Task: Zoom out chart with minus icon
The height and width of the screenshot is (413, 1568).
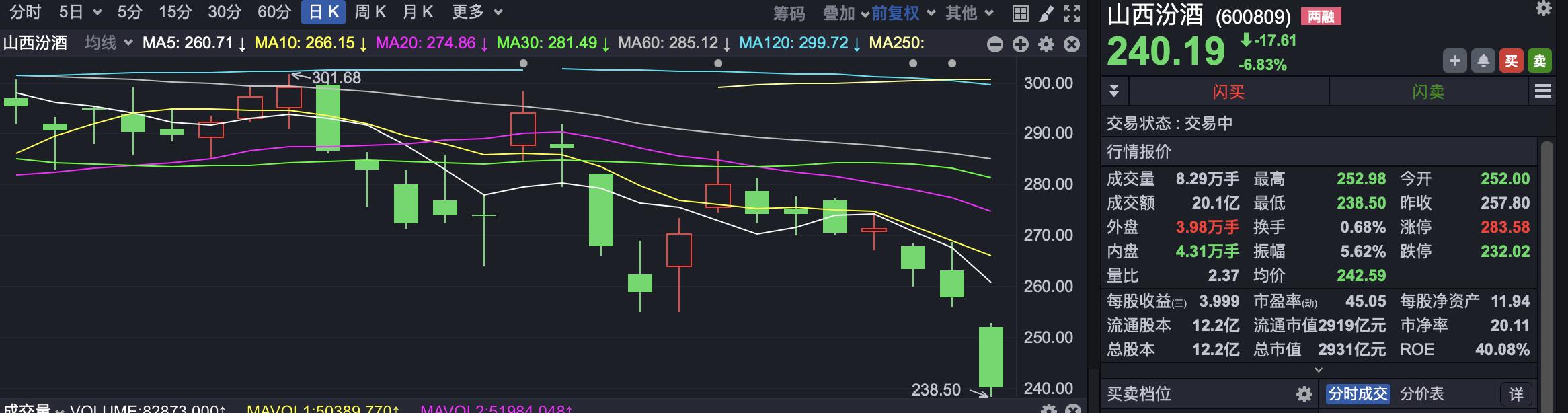Action: (x=995, y=44)
